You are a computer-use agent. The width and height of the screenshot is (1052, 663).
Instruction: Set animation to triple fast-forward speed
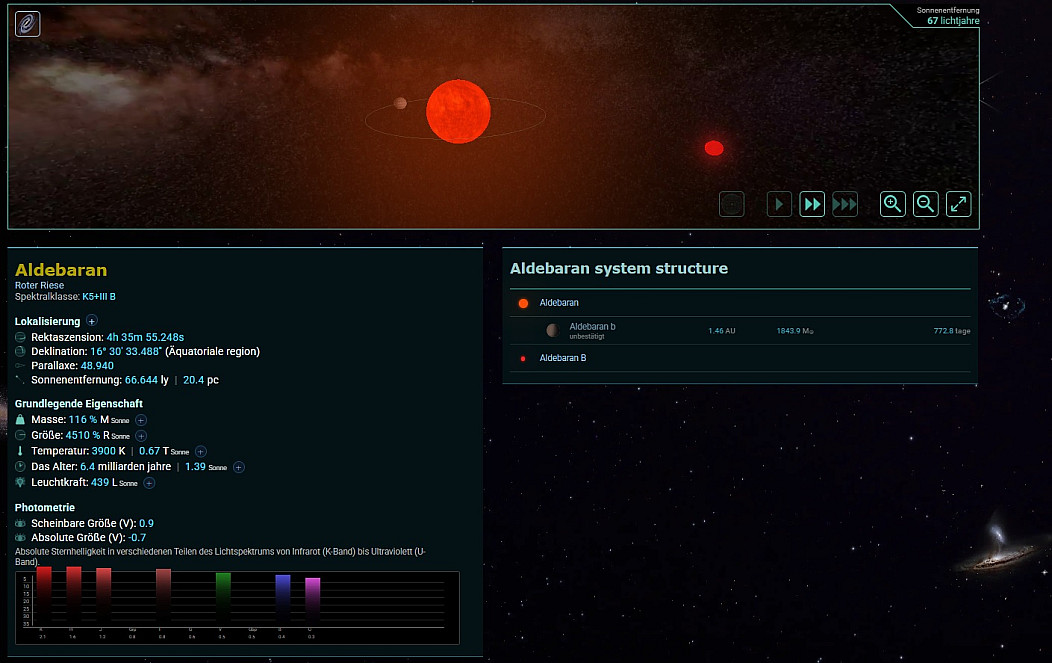click(x=845, y=204)
